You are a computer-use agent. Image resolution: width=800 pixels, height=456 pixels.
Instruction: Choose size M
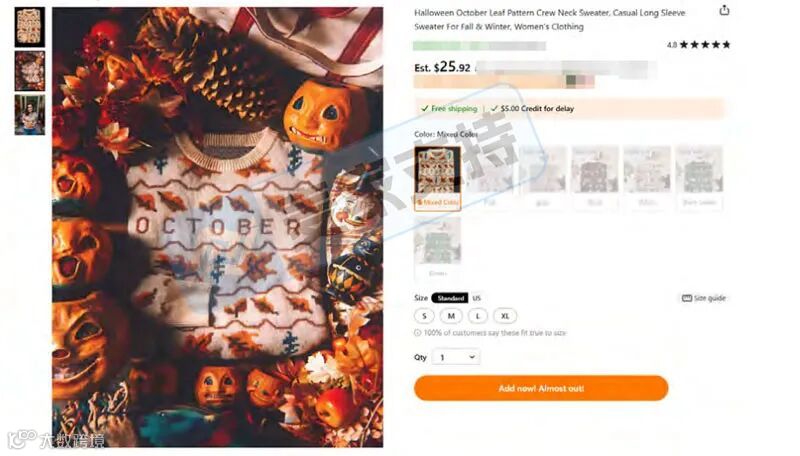click(x=451, y=316)
